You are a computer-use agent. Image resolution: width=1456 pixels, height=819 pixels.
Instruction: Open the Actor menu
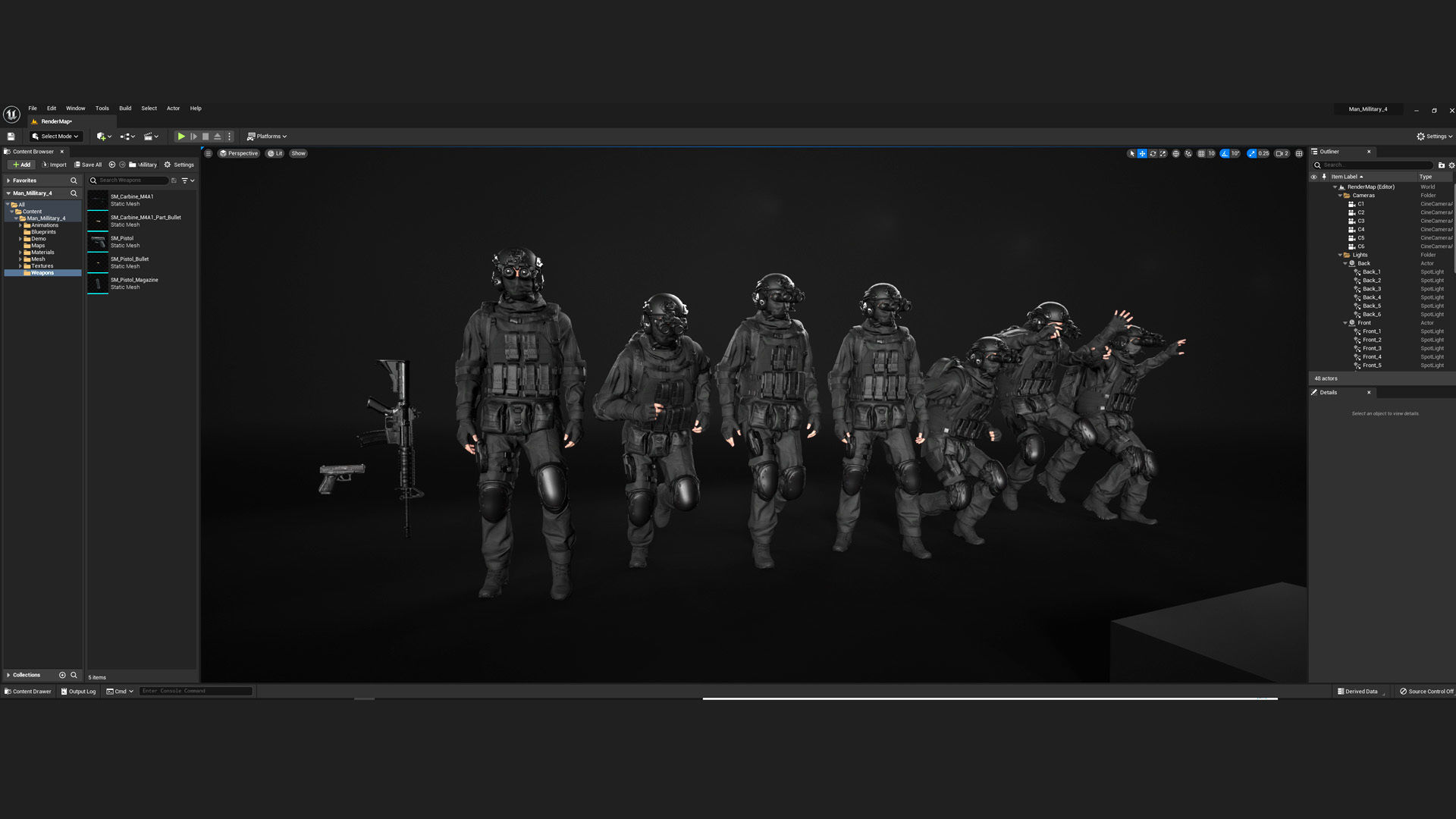(174, 108)
